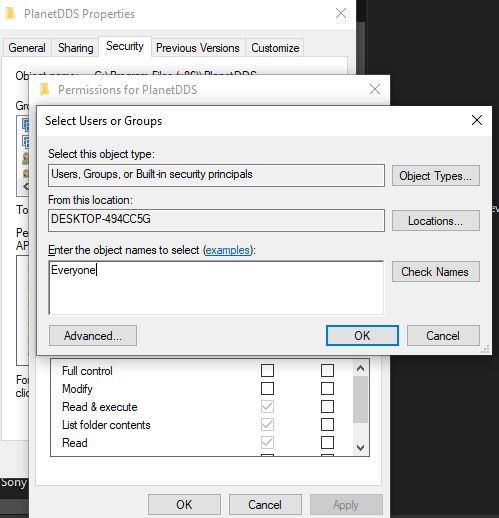Click the permissions list scroll-up arrow
This screenshot has width=499, height=518.
[x=360, y=368]
